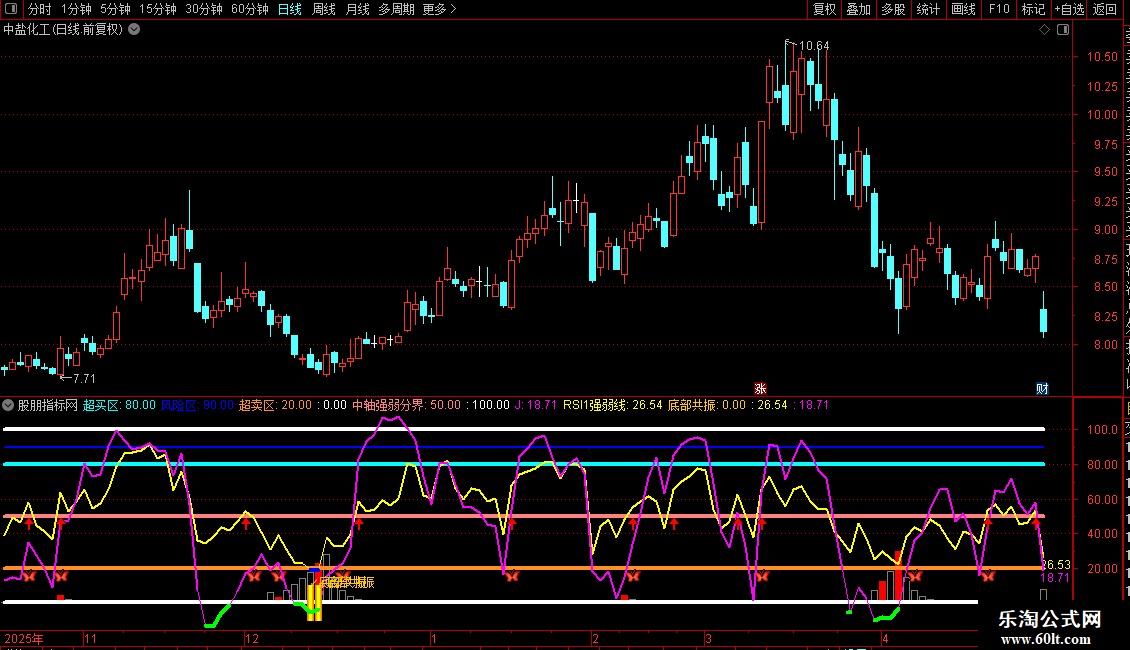1130x650 pixels.
Task: Open the 多股 multi-stock view
Action: coord(894,9)
